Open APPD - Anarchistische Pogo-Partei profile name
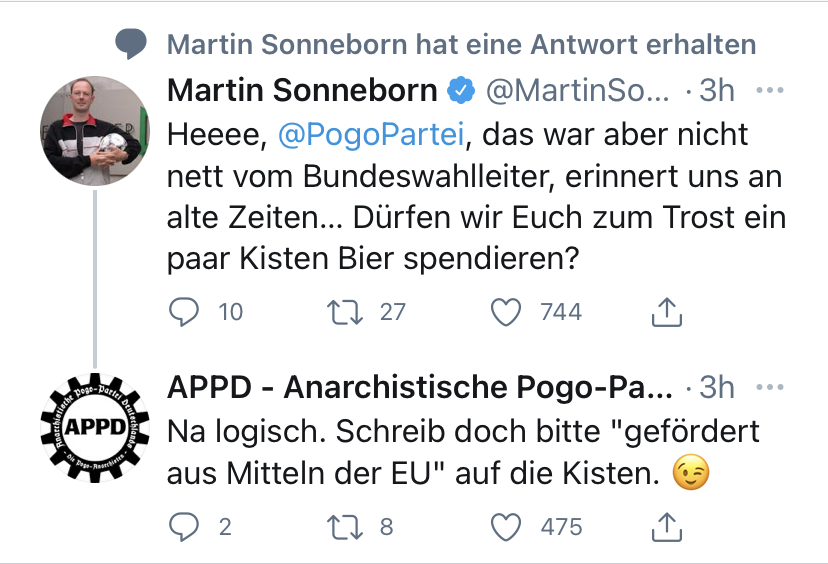This screenshot has height=564, width=828. [420, 387]
